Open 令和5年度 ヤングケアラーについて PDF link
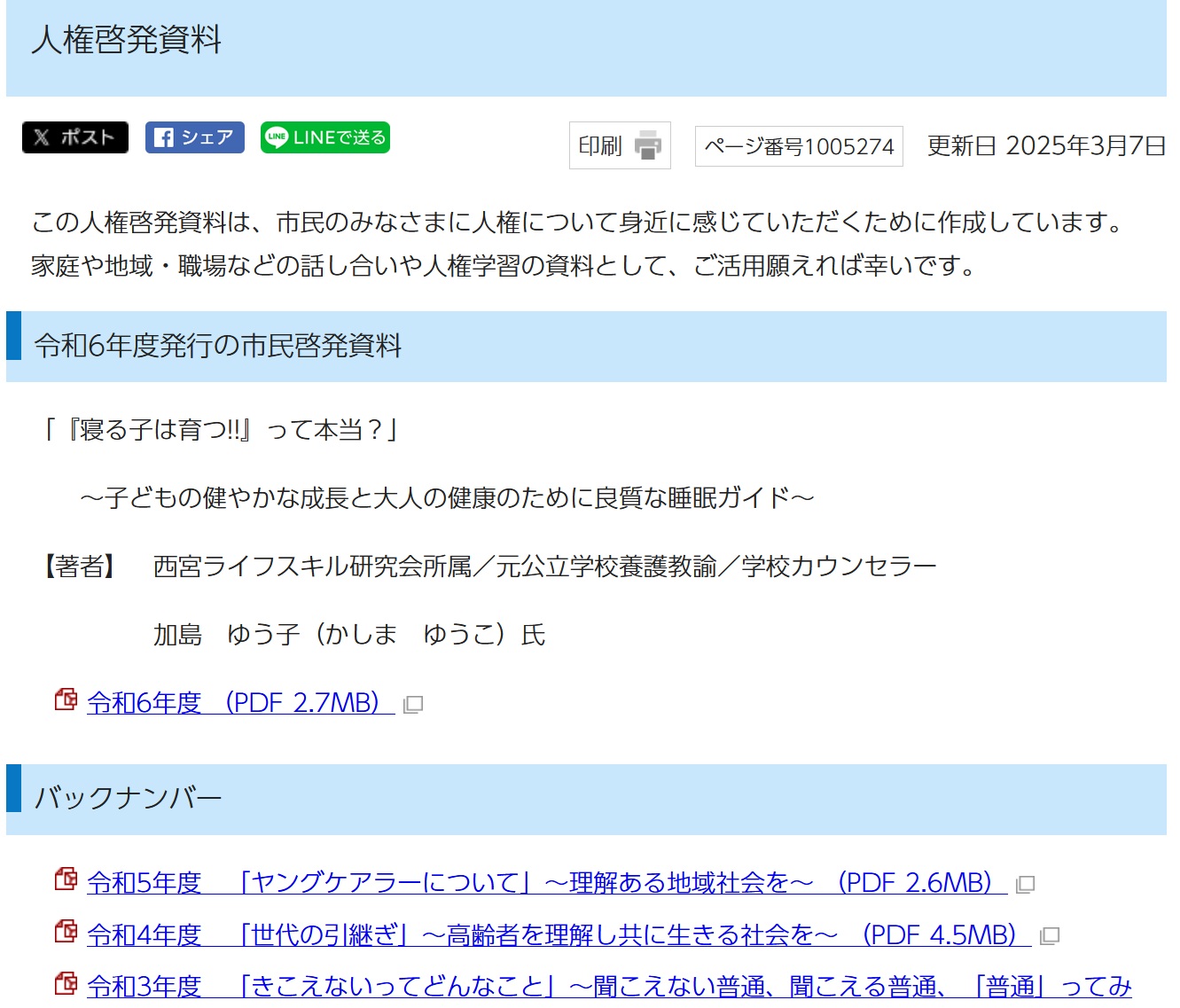1180x1008 pixels. click(x=546, y=883)
